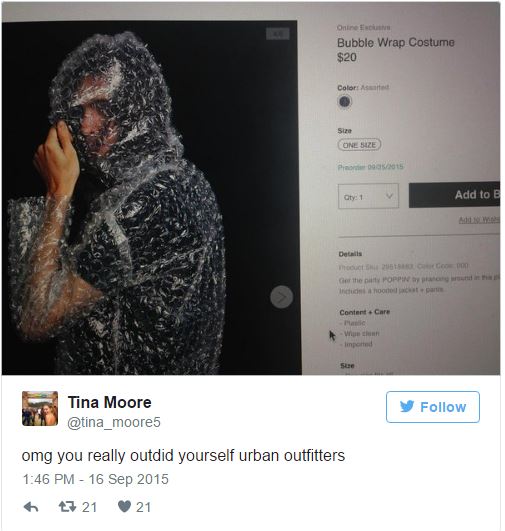Screen dimensions: 505x531
Task: Click the Details section heading
Action: click(350, 254)
